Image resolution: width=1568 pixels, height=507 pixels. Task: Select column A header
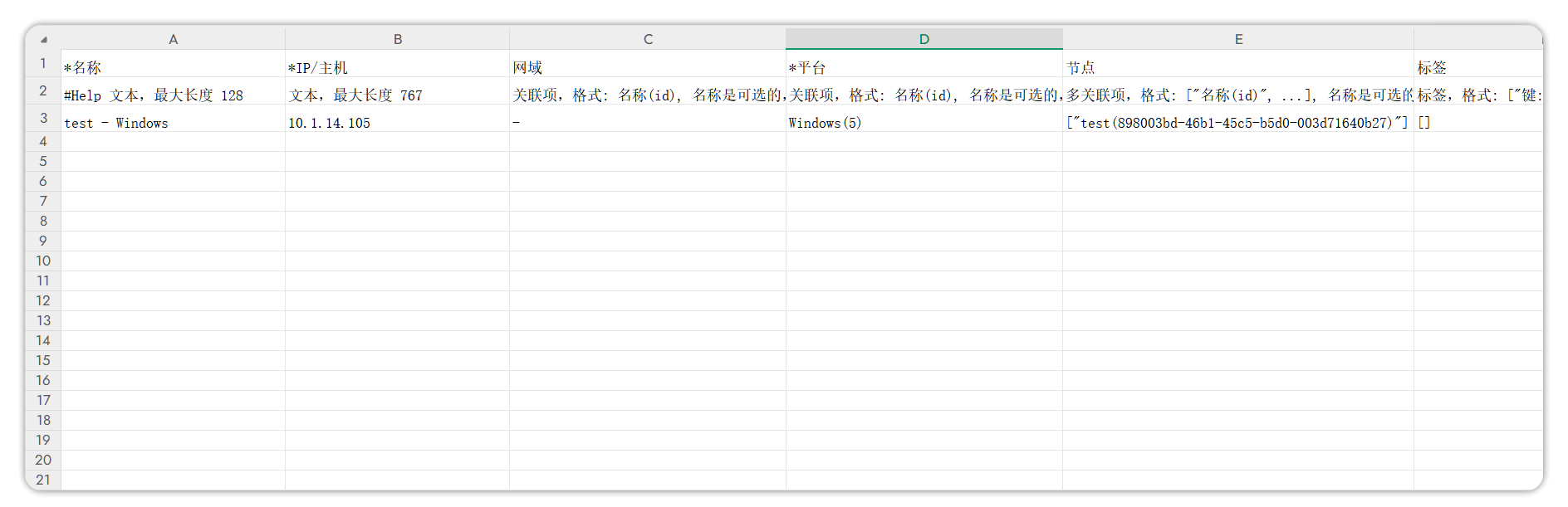(173, 39)
